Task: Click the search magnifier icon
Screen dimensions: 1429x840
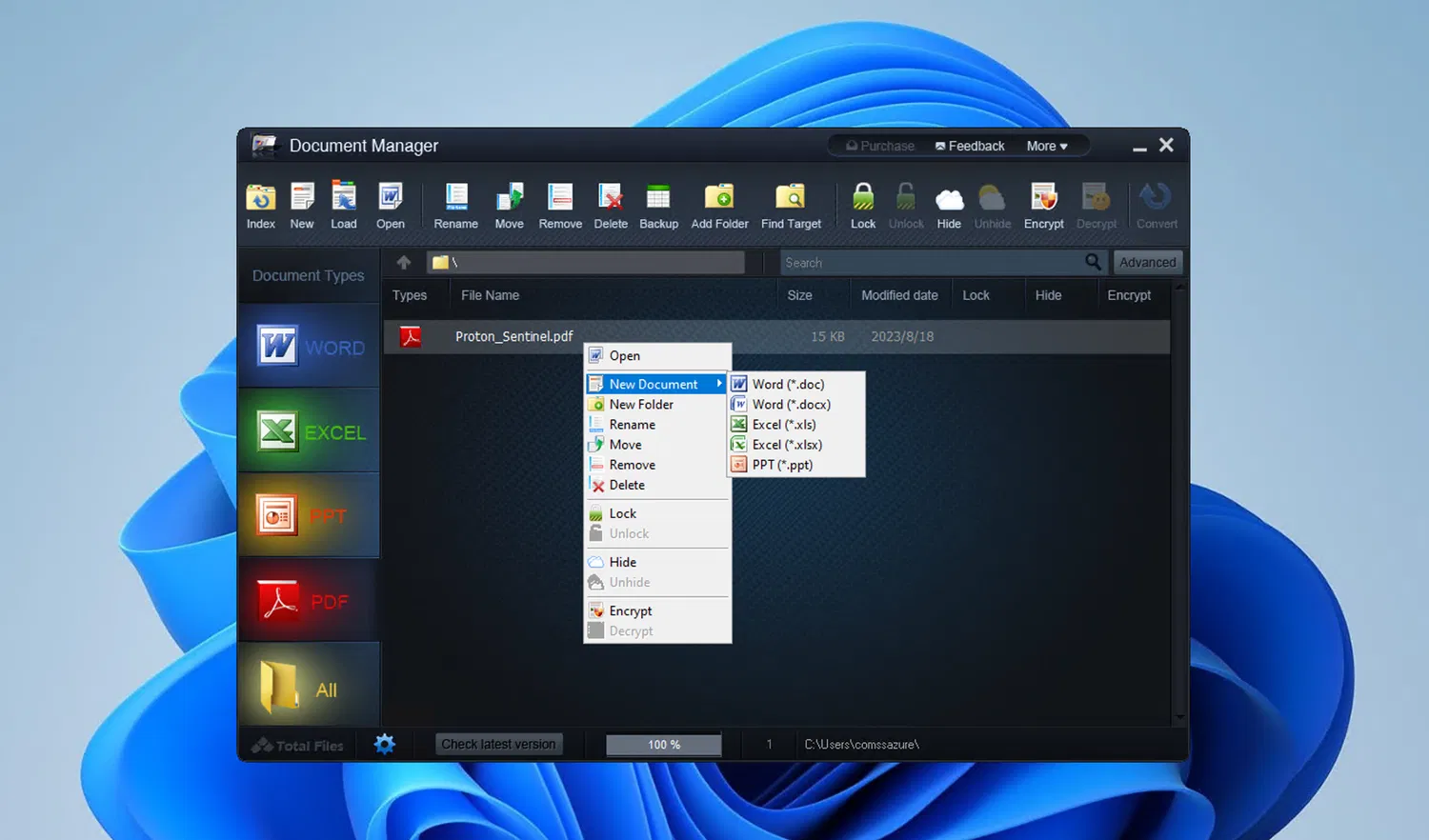Action: coord(1093,262)
